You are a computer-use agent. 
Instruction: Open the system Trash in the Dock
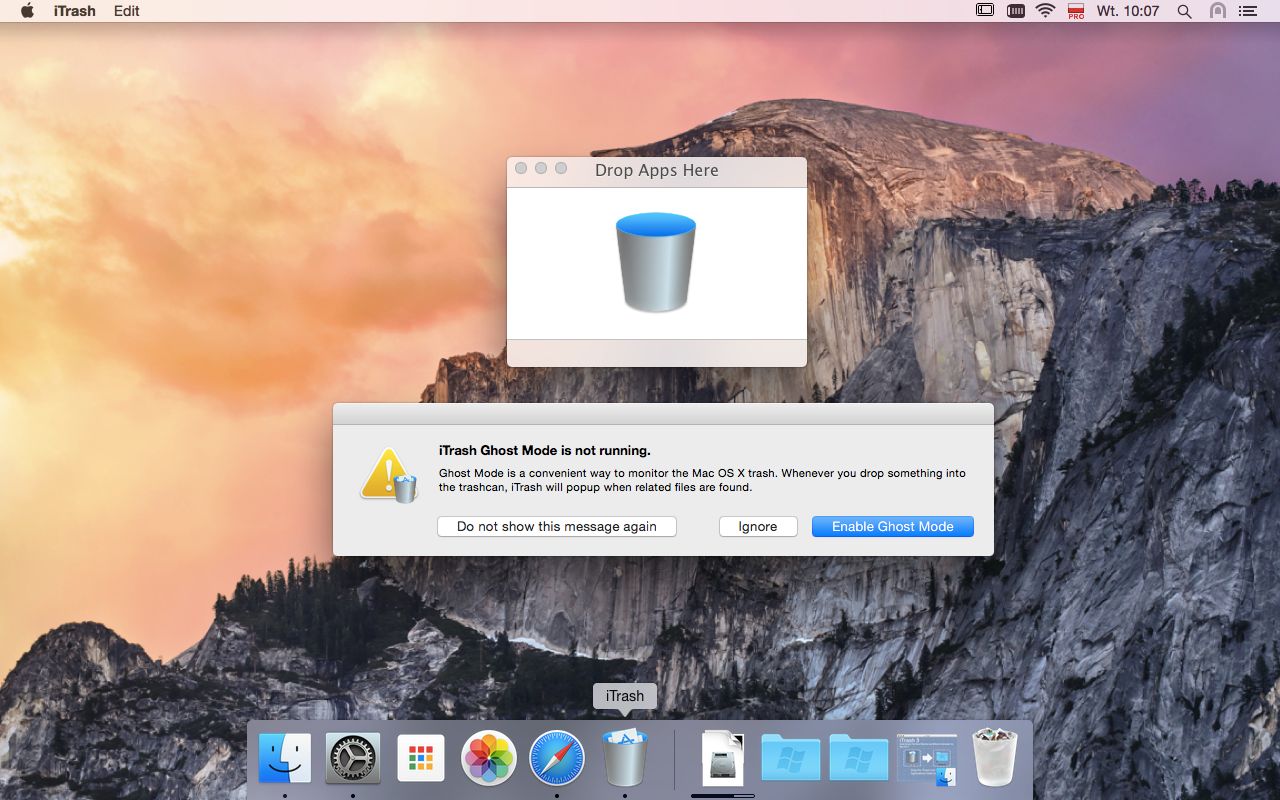(995, 757)
